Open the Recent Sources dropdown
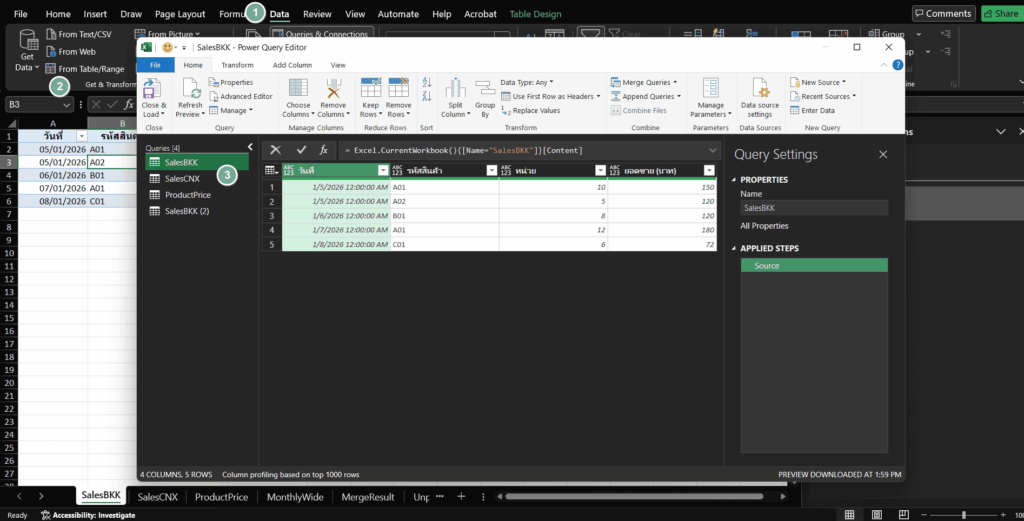Screen dimensions: 1024x521 point(823,96)
